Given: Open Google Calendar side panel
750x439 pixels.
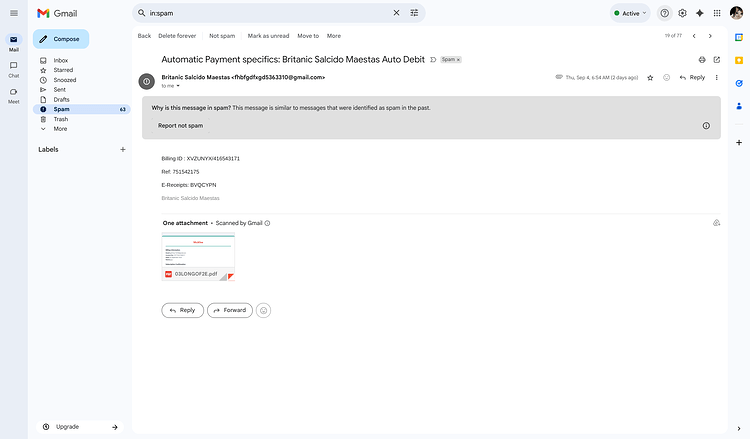Looking at the screenshot, I should pos(739,37).
